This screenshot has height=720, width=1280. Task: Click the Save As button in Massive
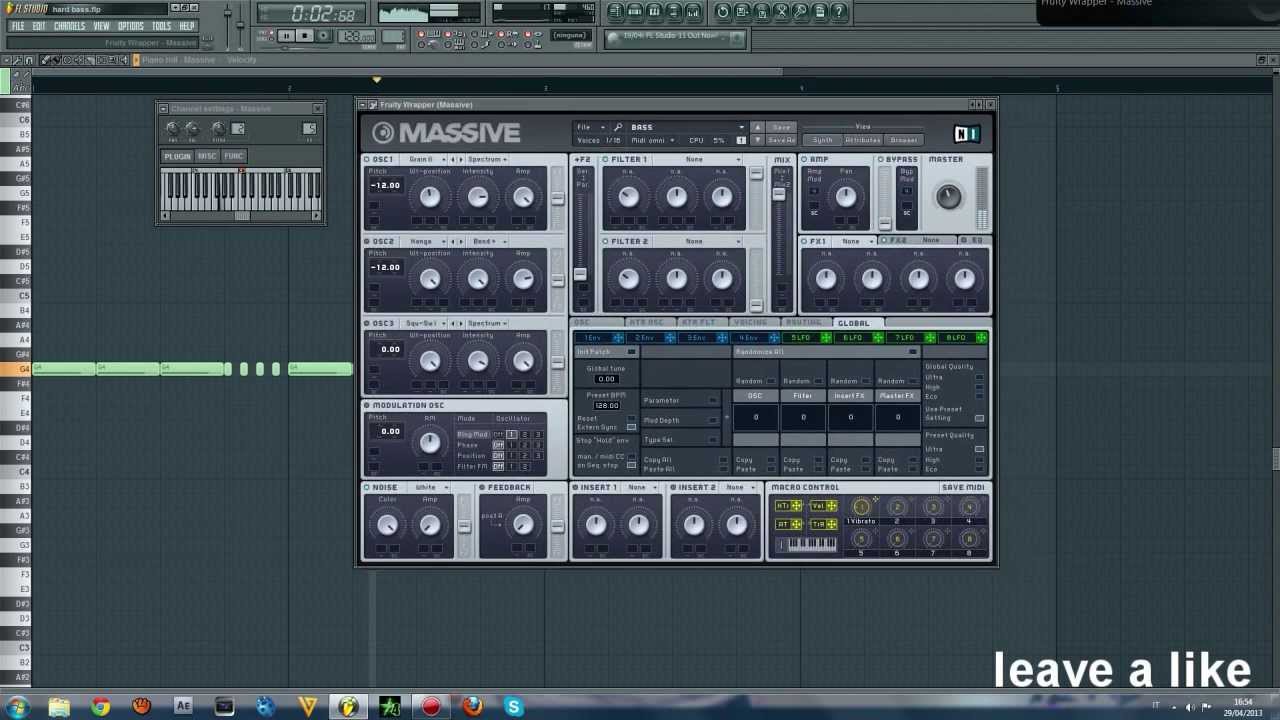pos(781,140)
